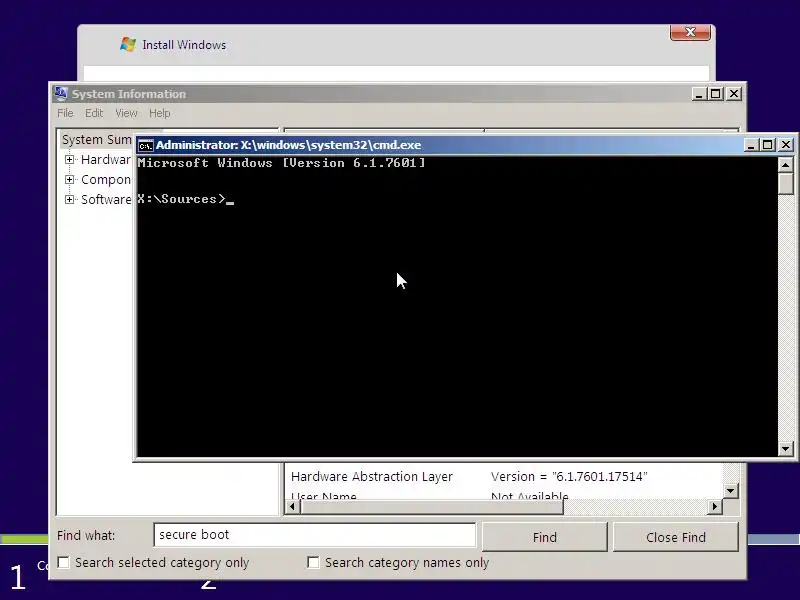This screenshot has width=800, height=600.
Task: Click the Close Find button
Action: pyautogui.click(x=676, y=537)
